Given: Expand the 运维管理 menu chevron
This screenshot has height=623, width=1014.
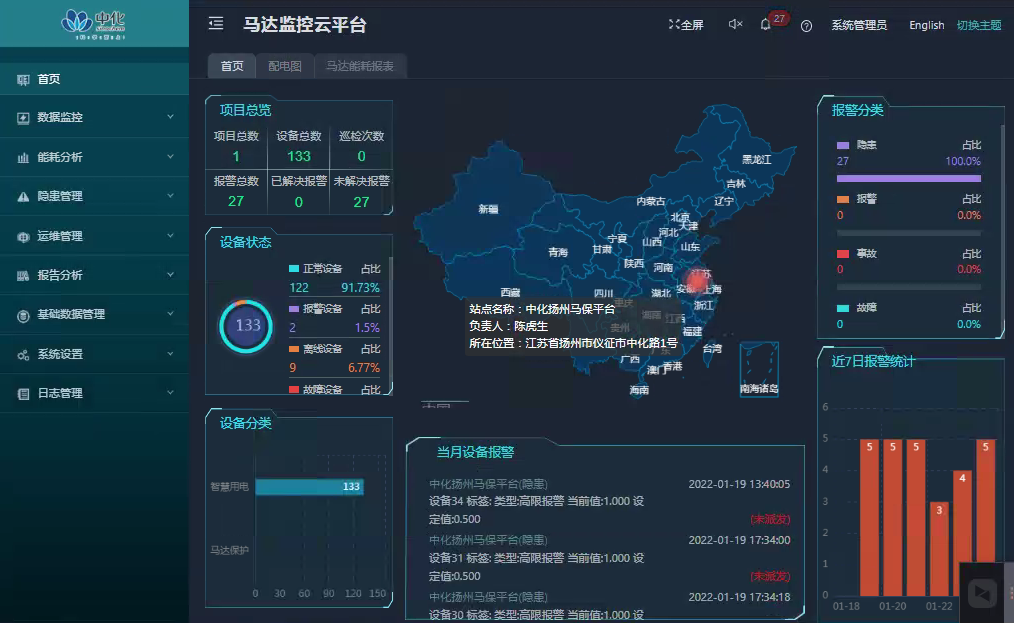Looking at the screenshot, I should point(171,236).
